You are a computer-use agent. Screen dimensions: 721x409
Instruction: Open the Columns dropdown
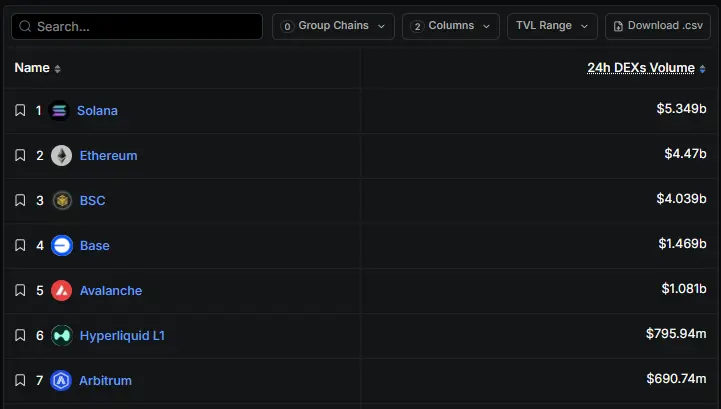click(x=451, y=26)
